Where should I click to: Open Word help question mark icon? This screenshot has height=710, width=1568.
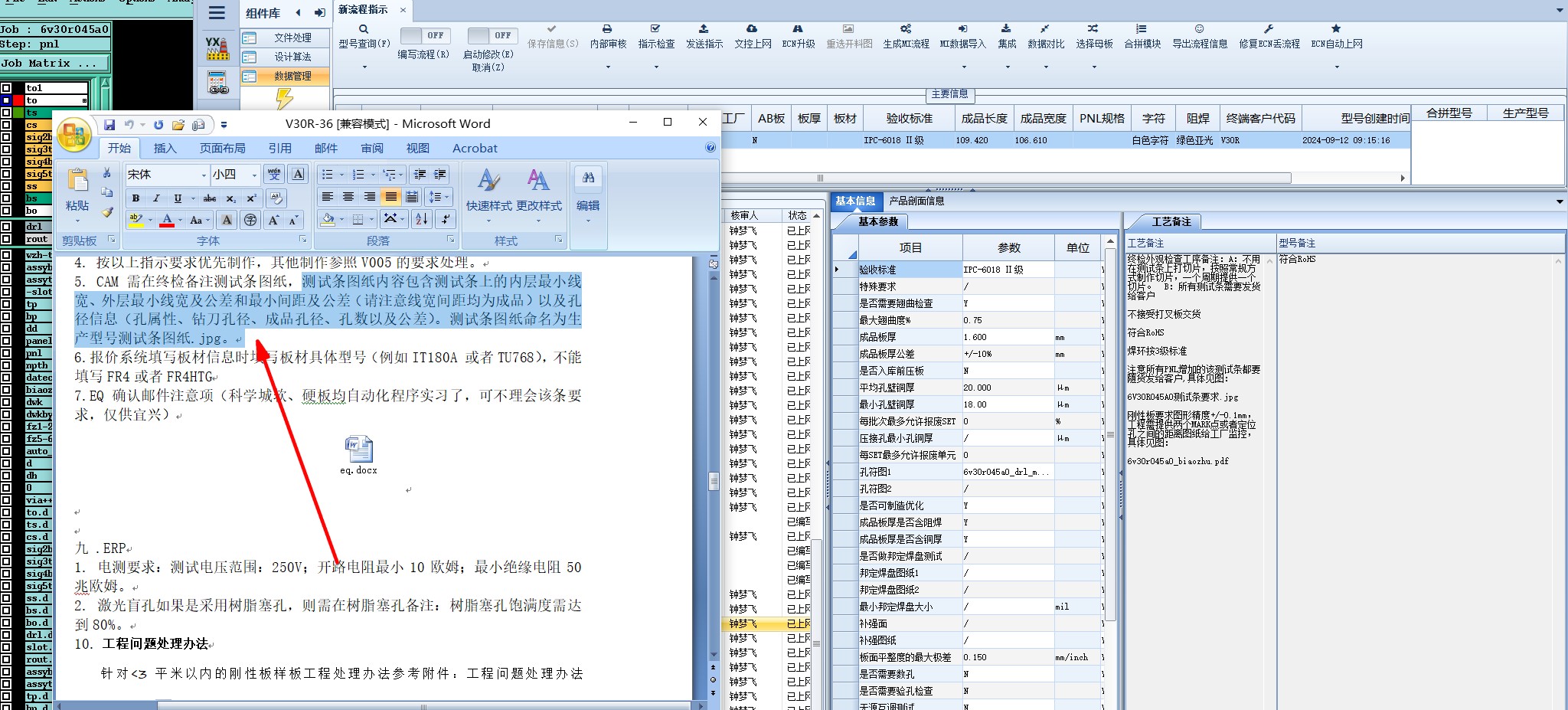click(x=710, y=148)
